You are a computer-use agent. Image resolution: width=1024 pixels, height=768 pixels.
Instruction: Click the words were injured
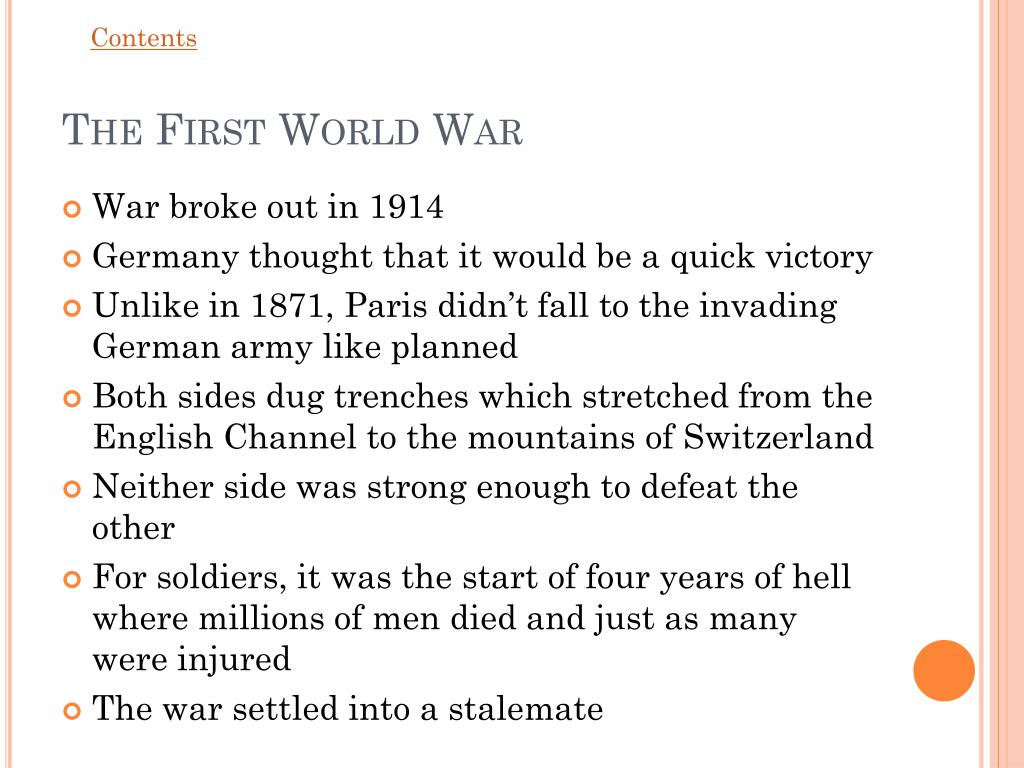(x=191, y=660)
